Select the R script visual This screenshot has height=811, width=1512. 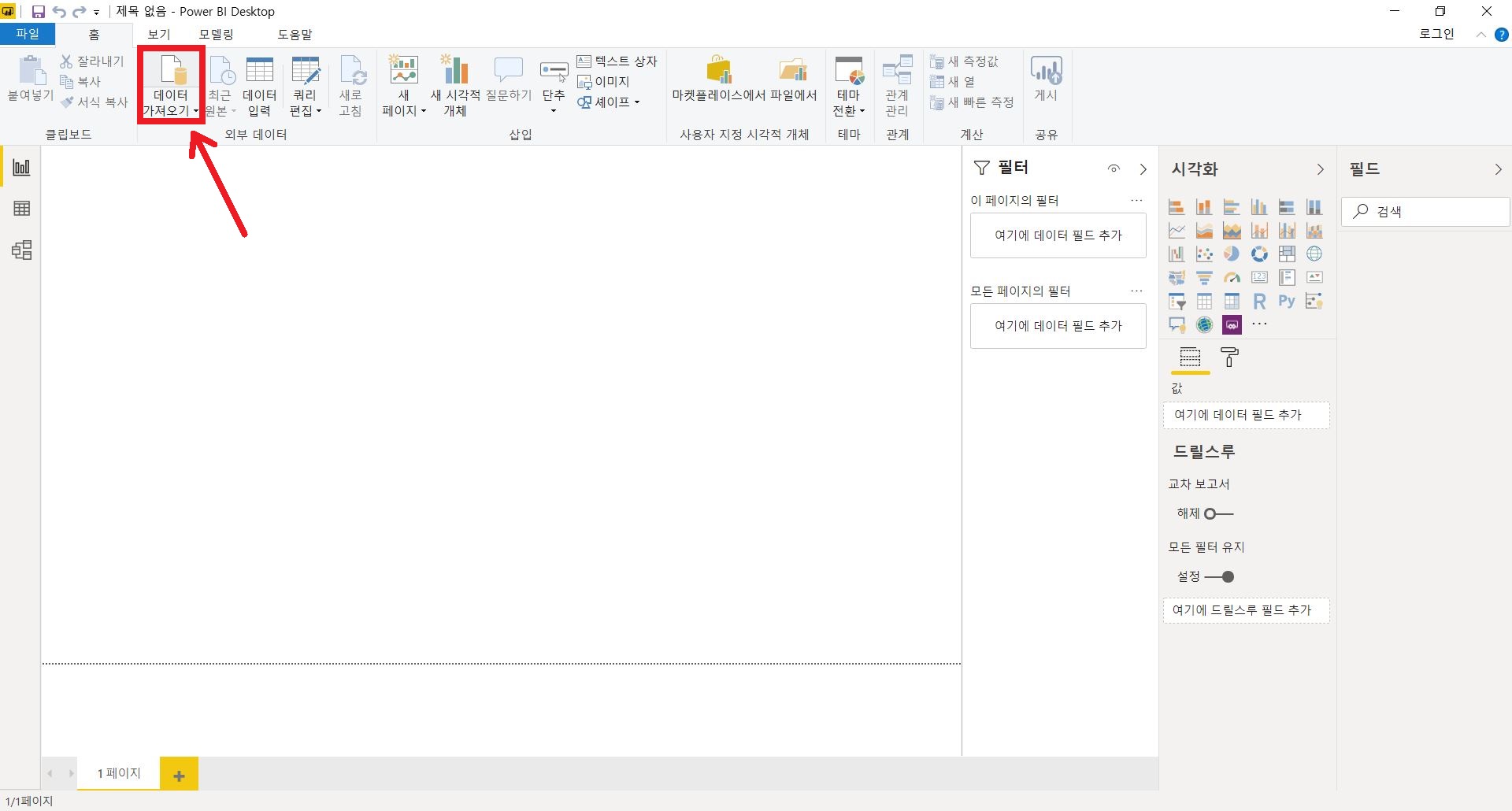coord(1259,301)
